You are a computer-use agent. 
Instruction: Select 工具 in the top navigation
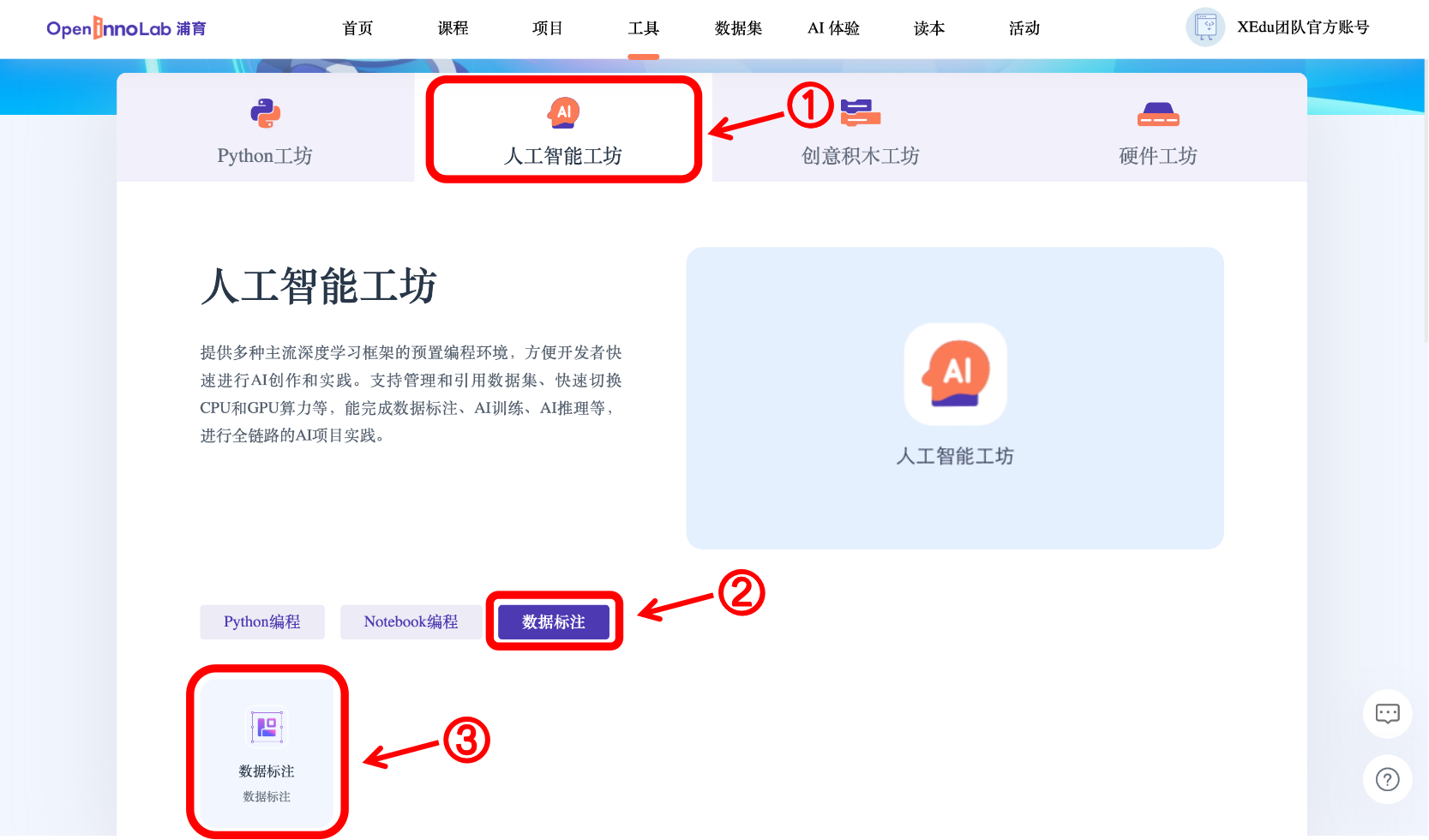[x=643, y=28]
